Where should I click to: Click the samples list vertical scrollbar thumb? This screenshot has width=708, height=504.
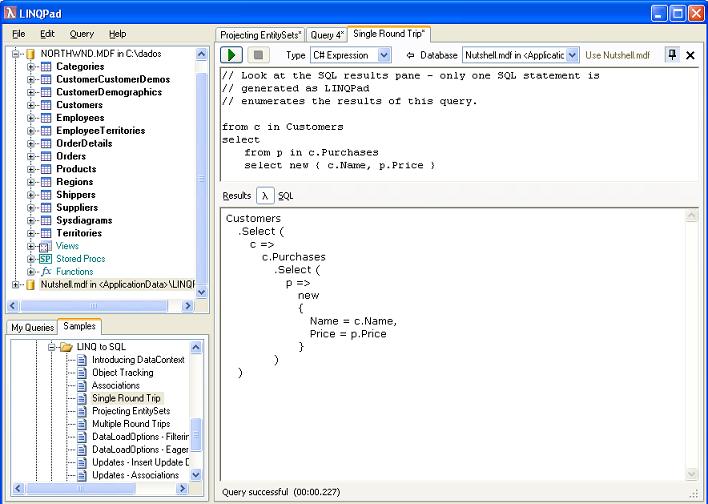click(x=196, y=435)
